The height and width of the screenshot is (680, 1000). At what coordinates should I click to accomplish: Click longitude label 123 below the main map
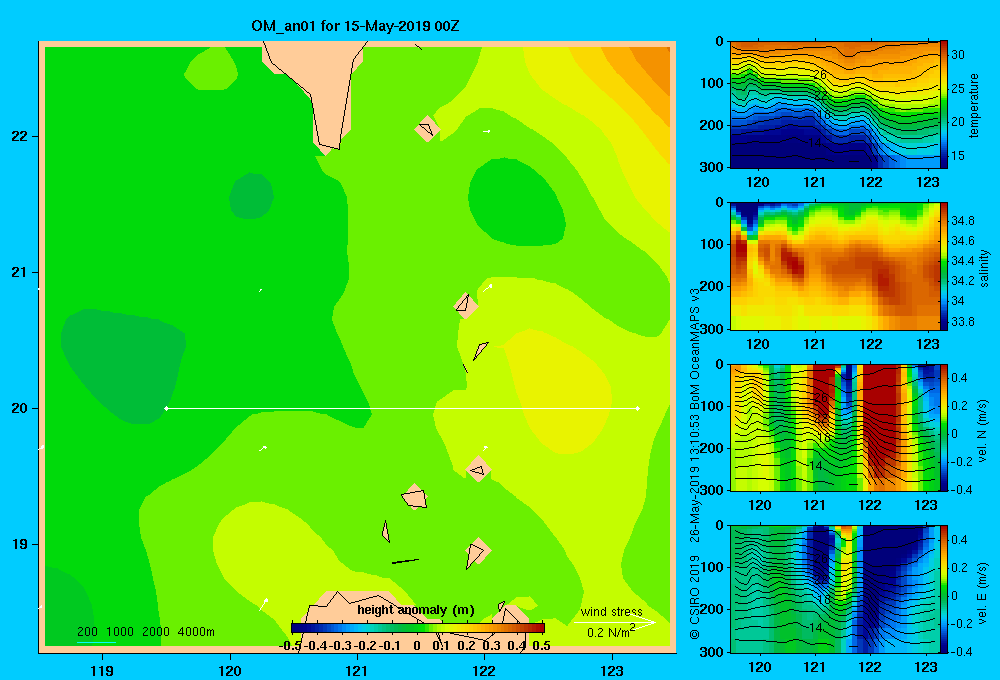coord(612,670)
